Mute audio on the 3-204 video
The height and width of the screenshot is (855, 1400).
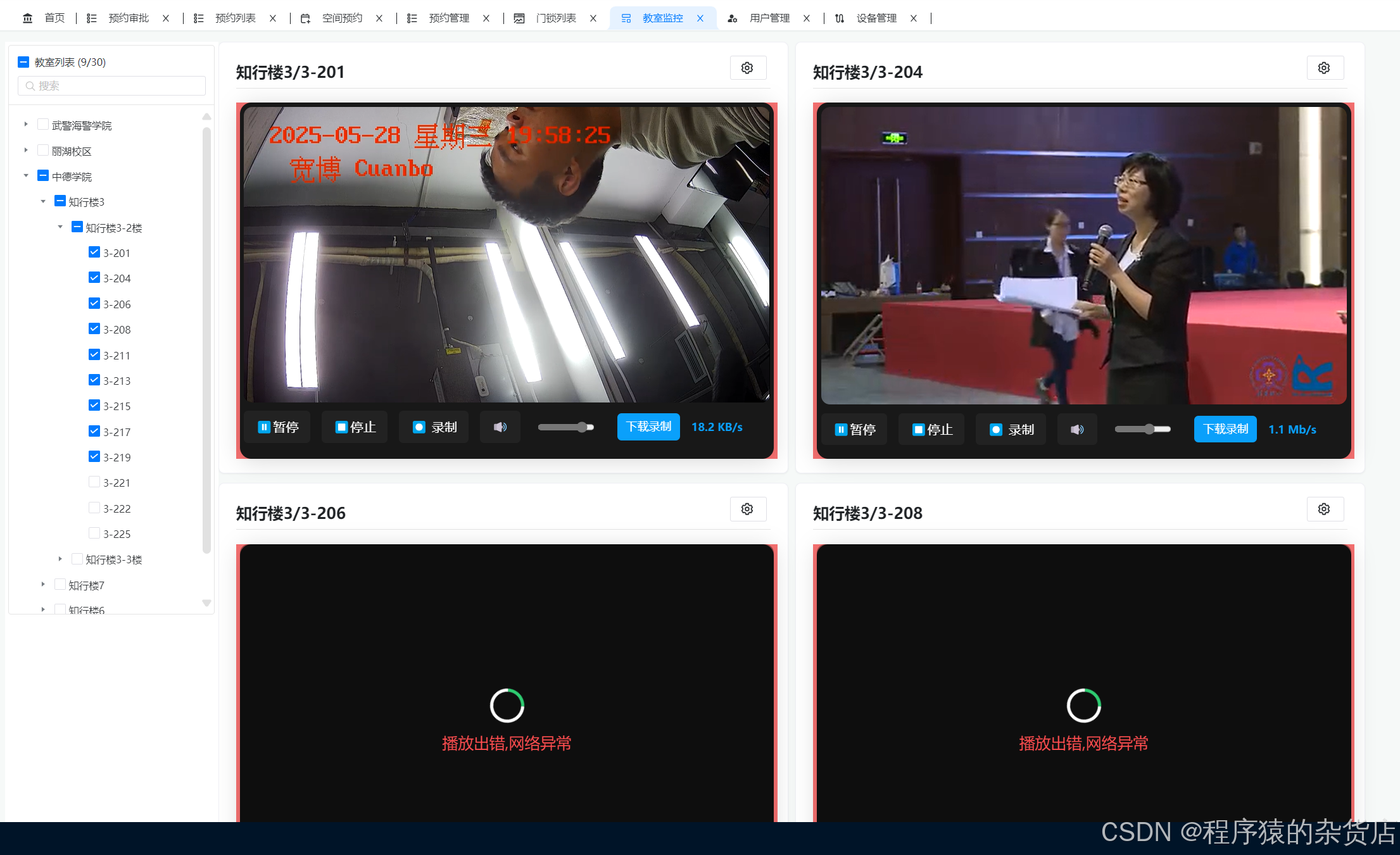pyautogui.click(x=1076, y=430)
